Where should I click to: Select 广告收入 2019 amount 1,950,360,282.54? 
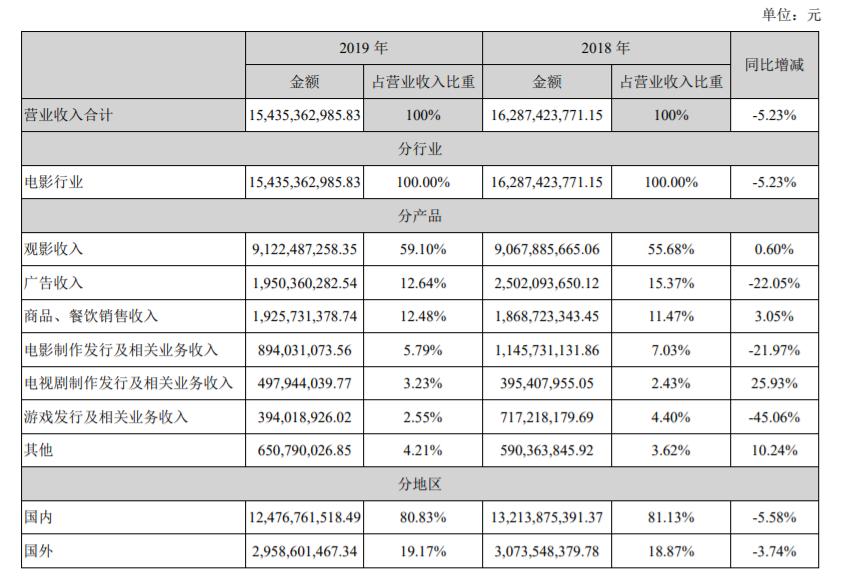click(x=304, y=283)
